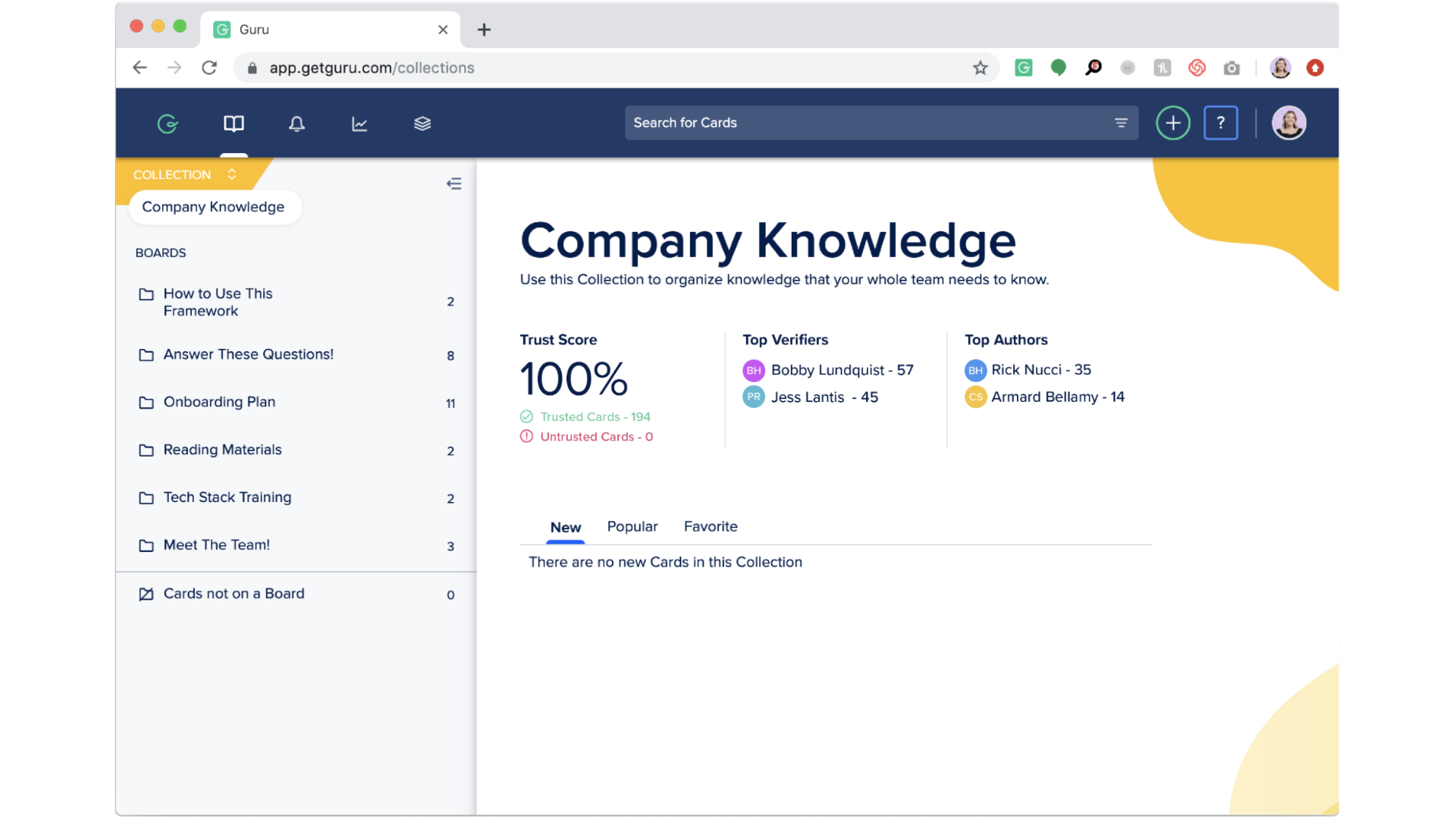1456x819 pixels.
Task: Open the card manager layers icon
Action: pyautogui.click(x=422, y=124)
